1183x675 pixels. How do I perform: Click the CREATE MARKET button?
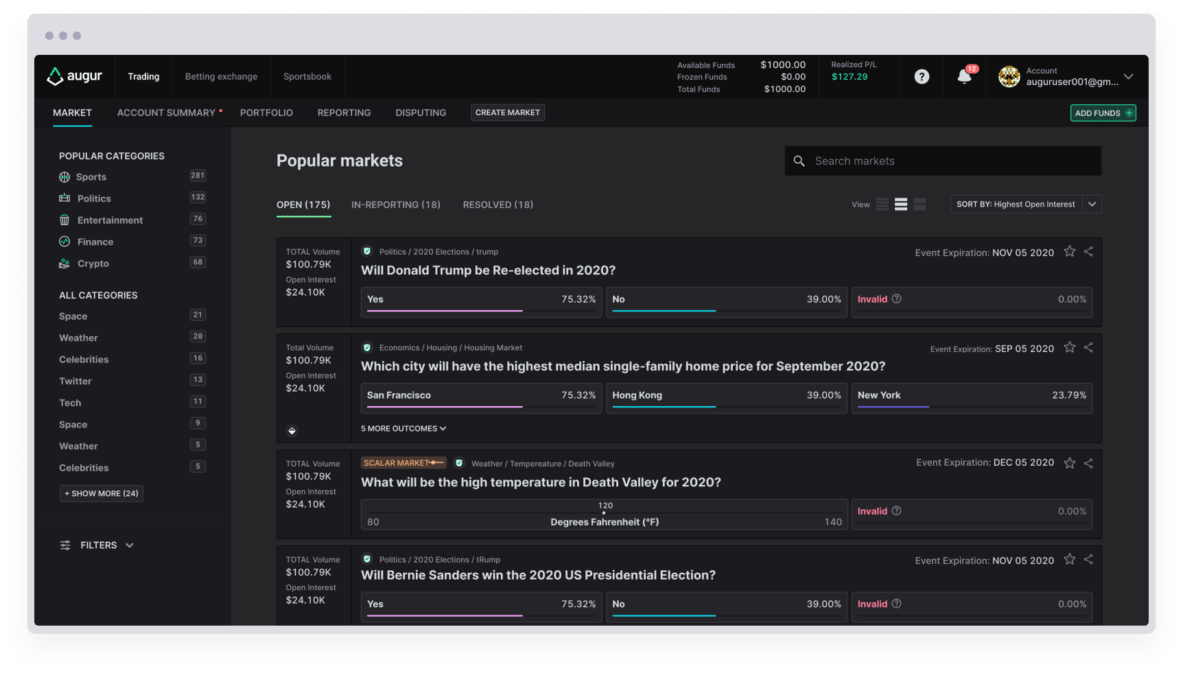pyautogui.click(x=507, y=113)
